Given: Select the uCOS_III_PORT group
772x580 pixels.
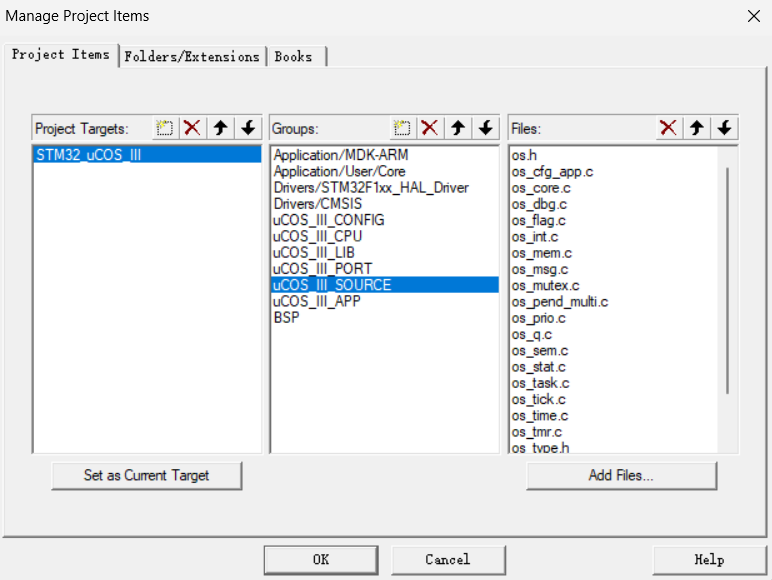Looking at the screenshot, I should pos(385,269).
